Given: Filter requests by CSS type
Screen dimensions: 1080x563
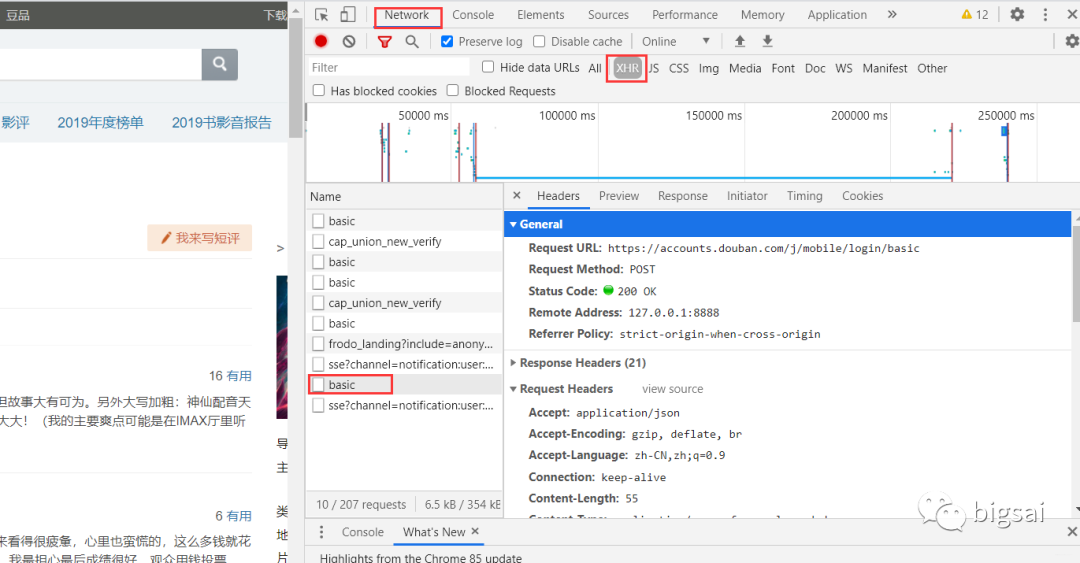Looking at the screenshot, I should click(x=678, y=68).
